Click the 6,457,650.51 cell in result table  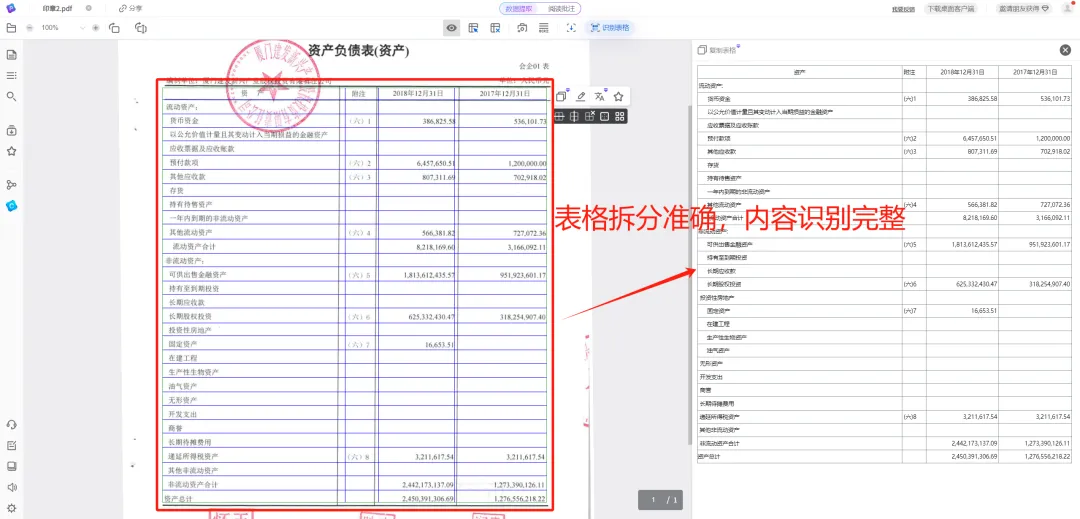963,138
